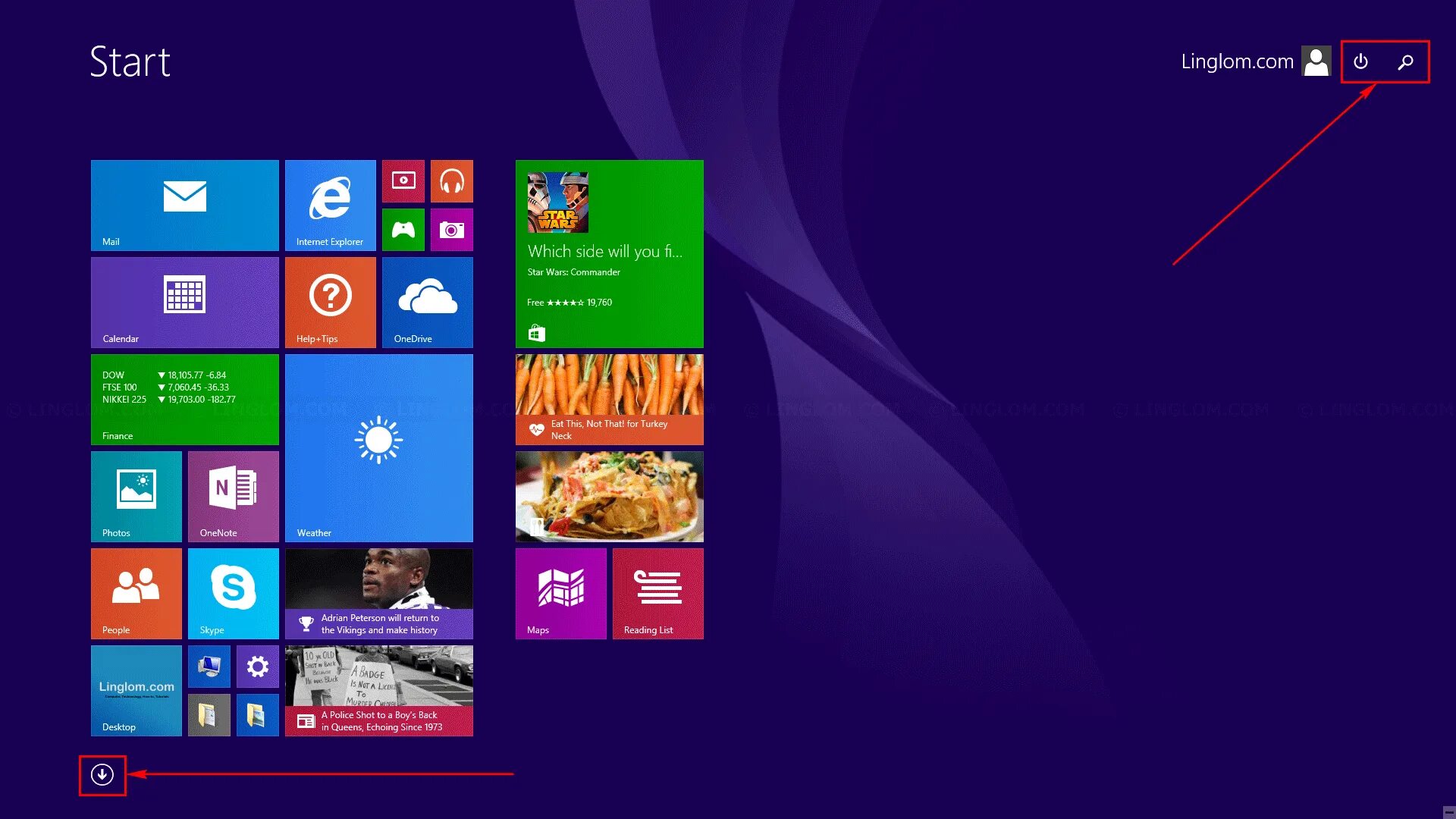This screenshot has width=1456, height=819.
Task: Open OneDrive cloud tile
Action: coord(427,302)
